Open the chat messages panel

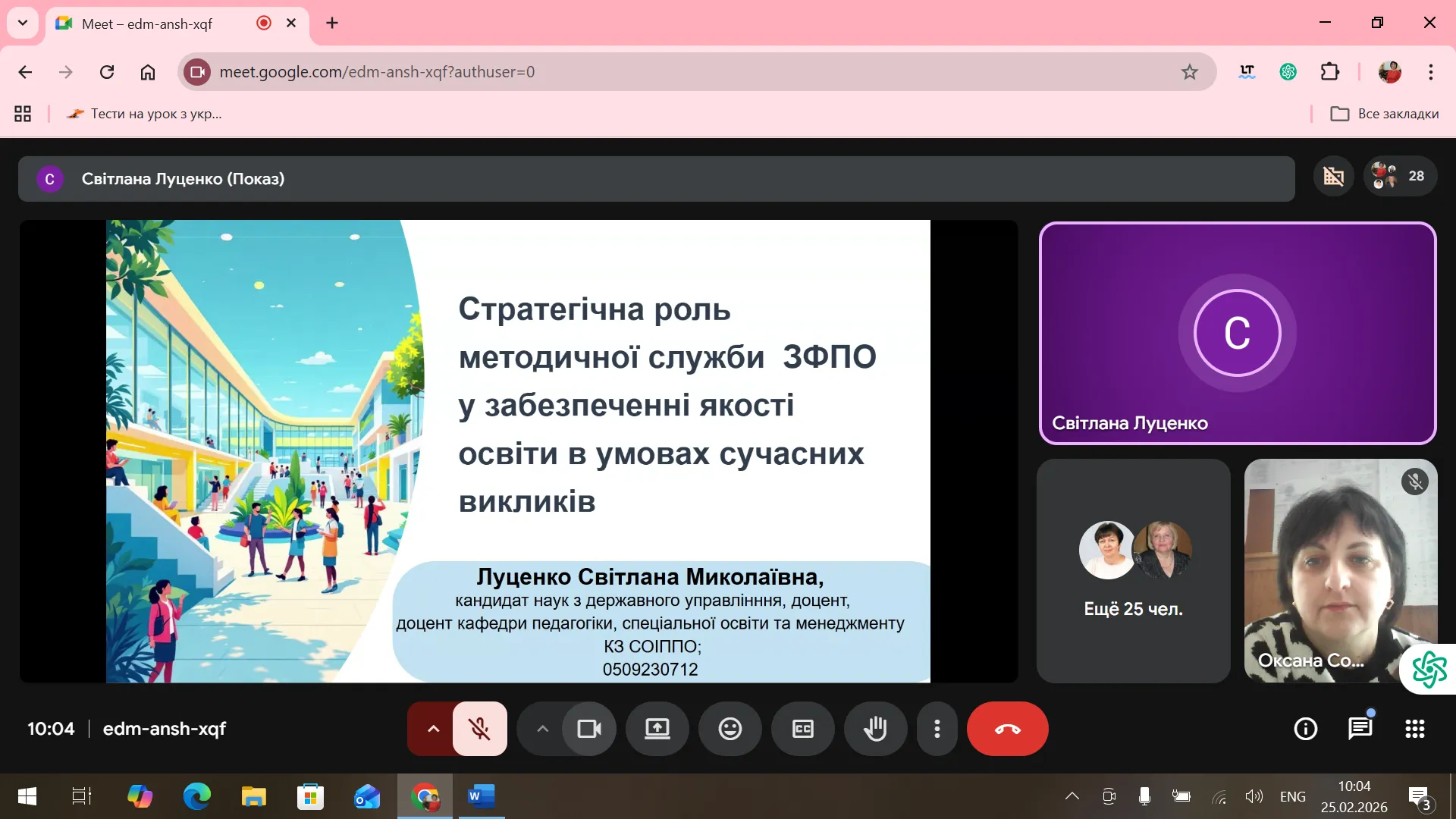[x=1360, y=729]
